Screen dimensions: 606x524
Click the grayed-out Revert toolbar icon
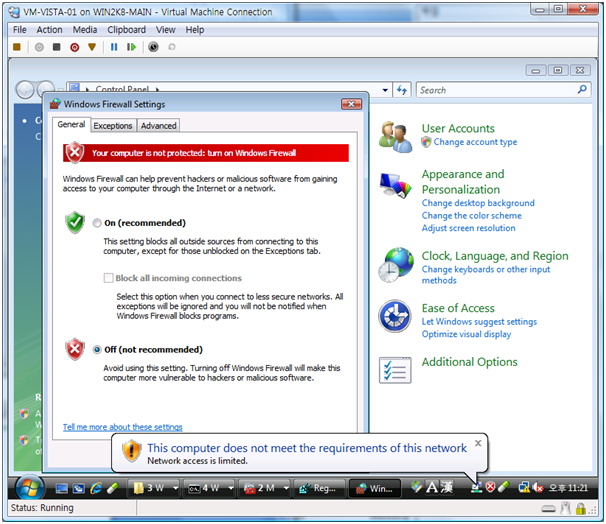point(172,47)
